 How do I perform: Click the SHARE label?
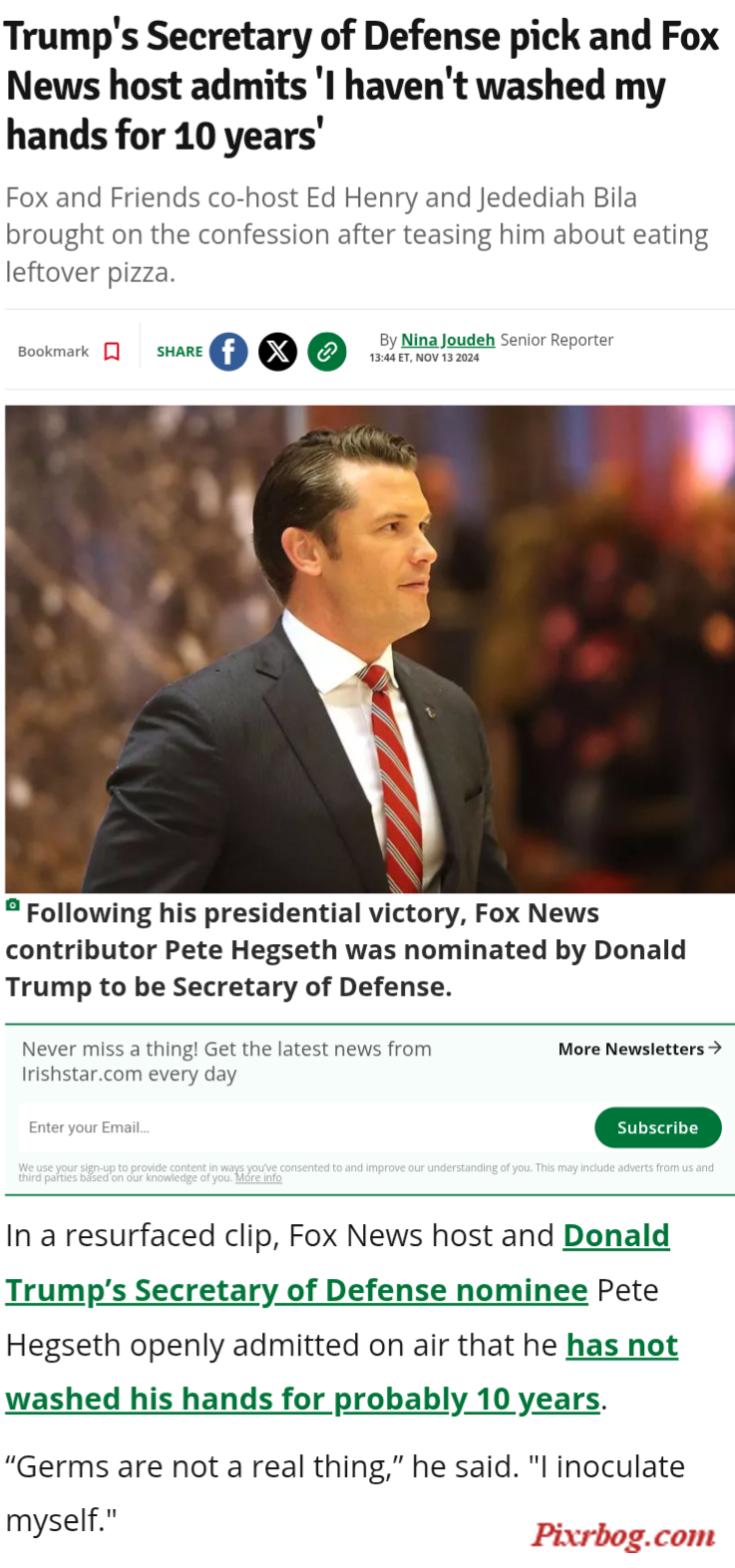(180, 352)
